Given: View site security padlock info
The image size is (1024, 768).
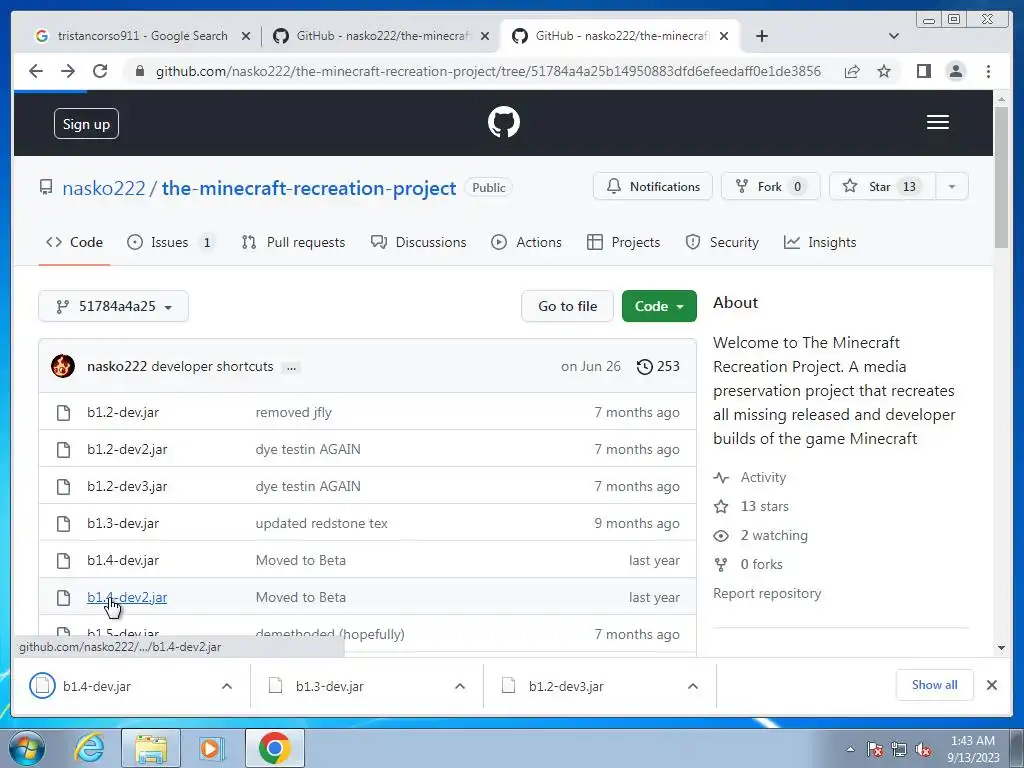Looking at the screenshot, I should coord(139,71).
